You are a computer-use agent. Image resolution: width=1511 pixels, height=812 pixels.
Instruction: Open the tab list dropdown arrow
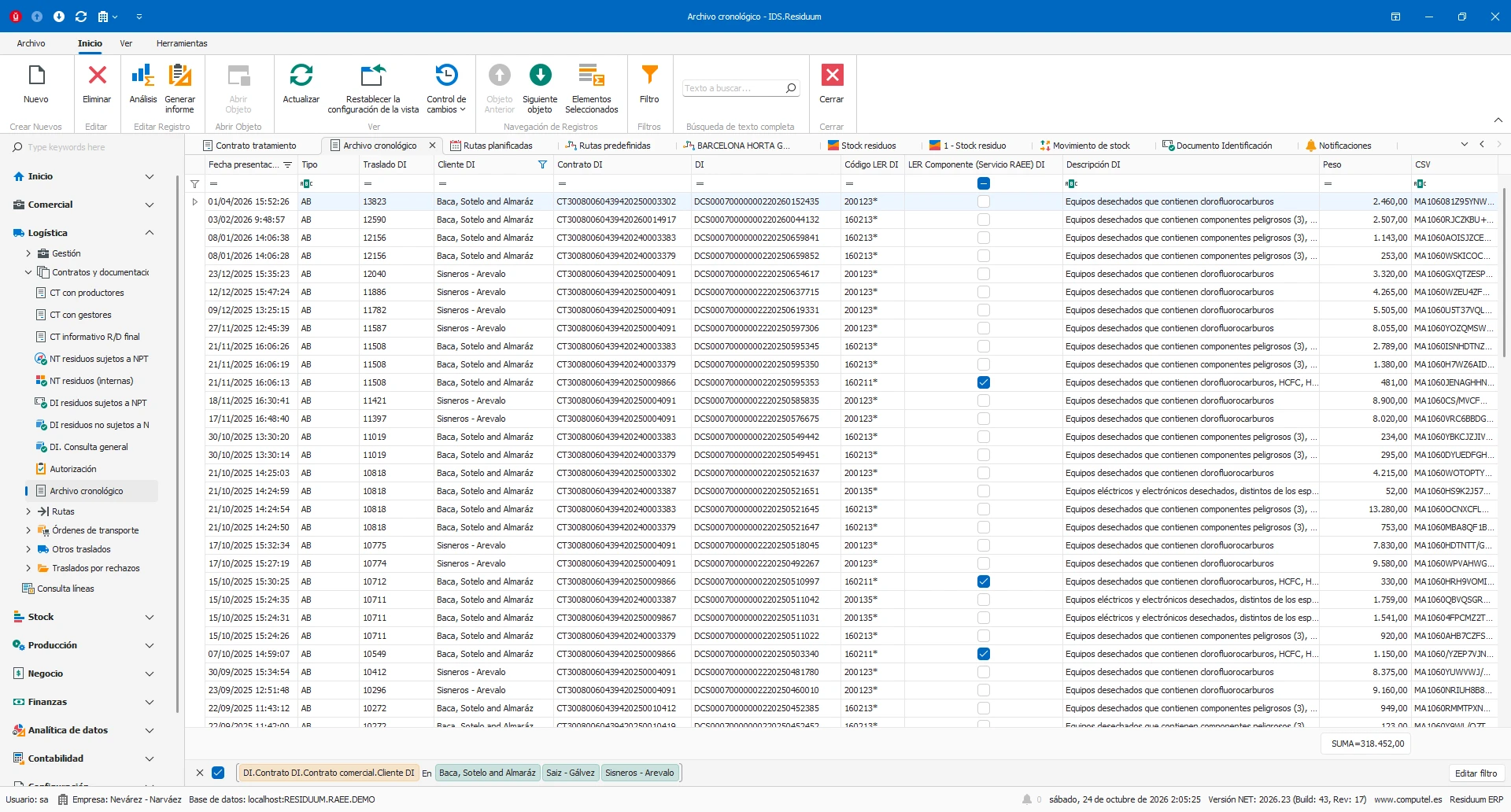(x=1465, y=145)
